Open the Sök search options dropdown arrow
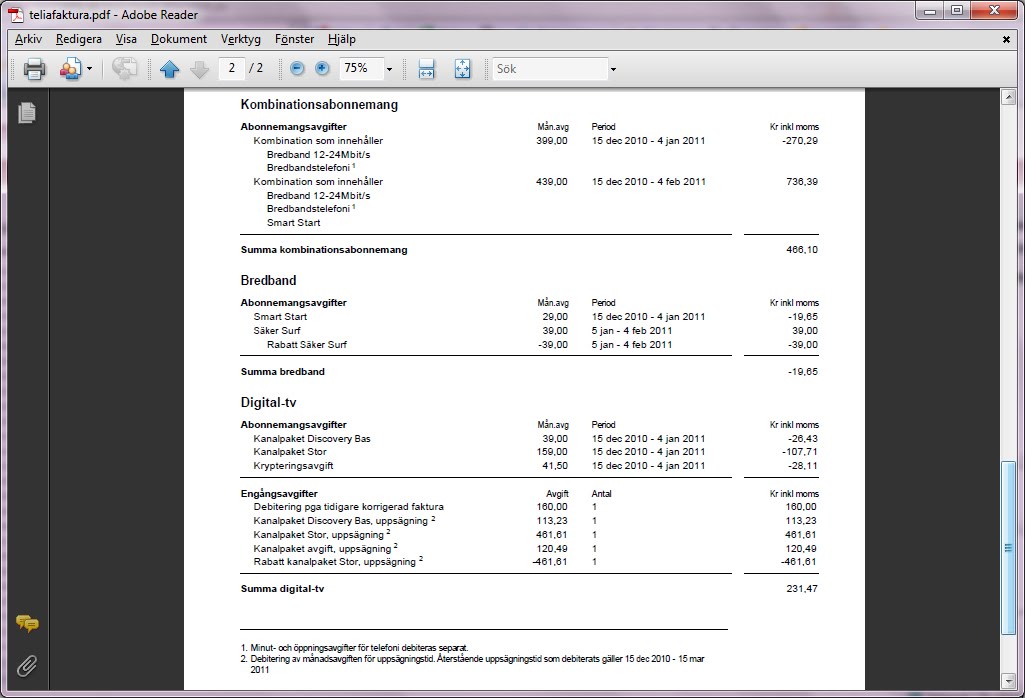 [613, 69]
